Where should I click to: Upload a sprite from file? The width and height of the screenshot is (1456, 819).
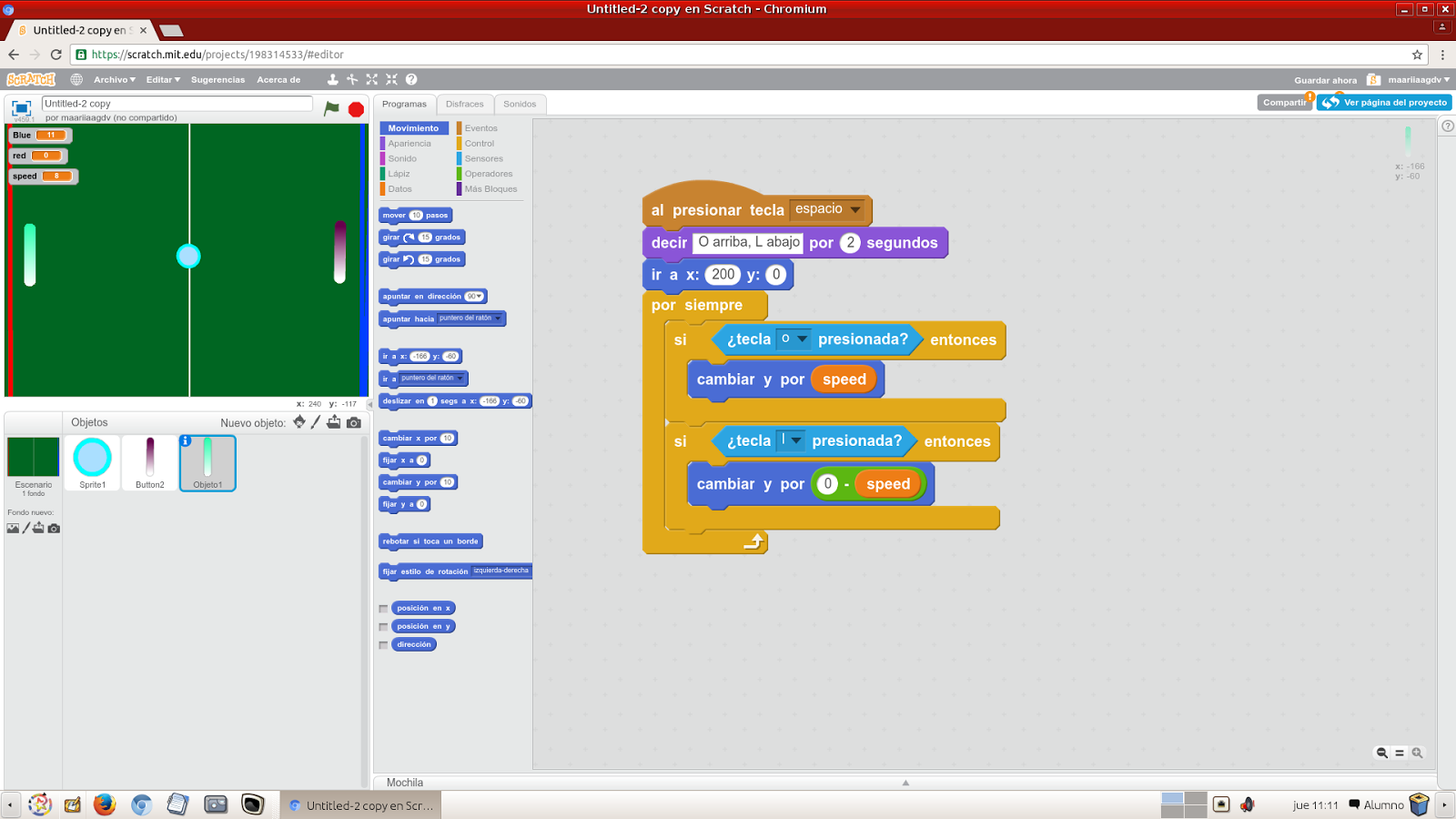click(335, 423)
